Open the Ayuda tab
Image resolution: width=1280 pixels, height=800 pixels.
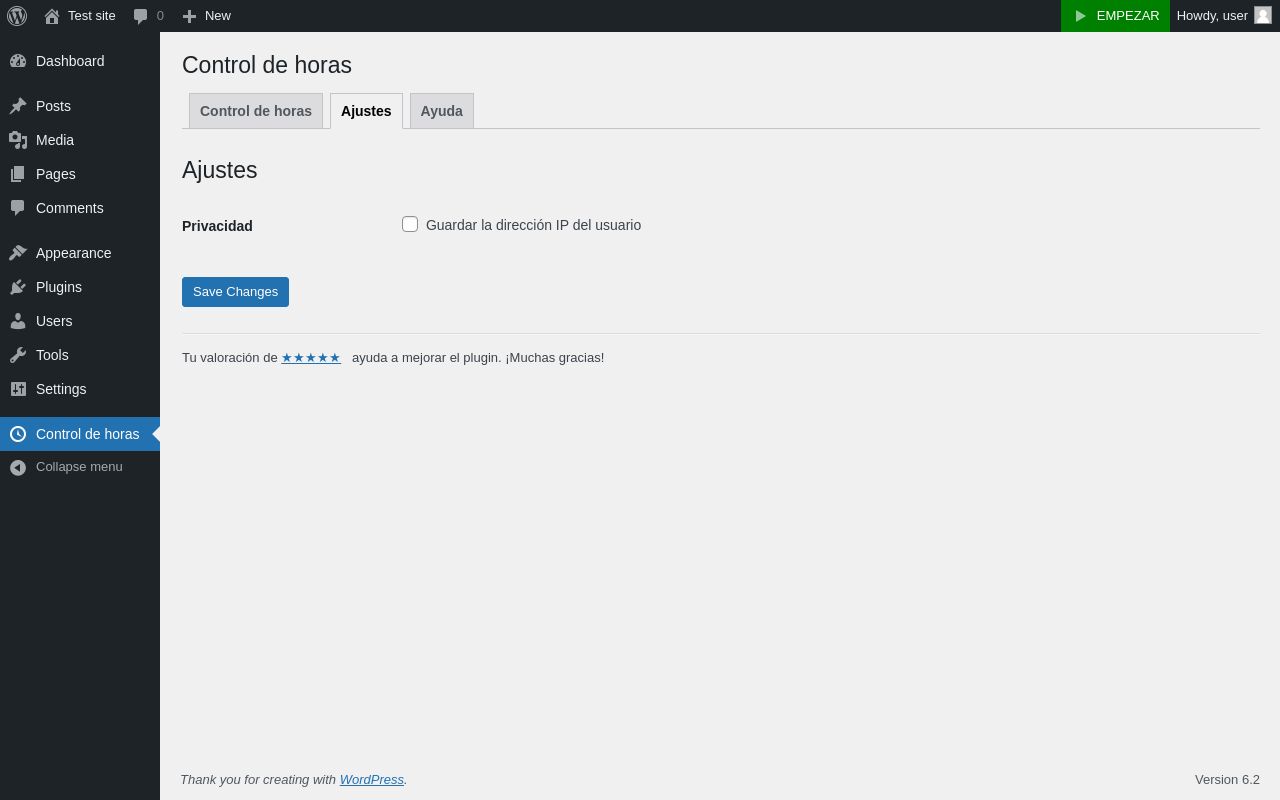pos(442,111)
